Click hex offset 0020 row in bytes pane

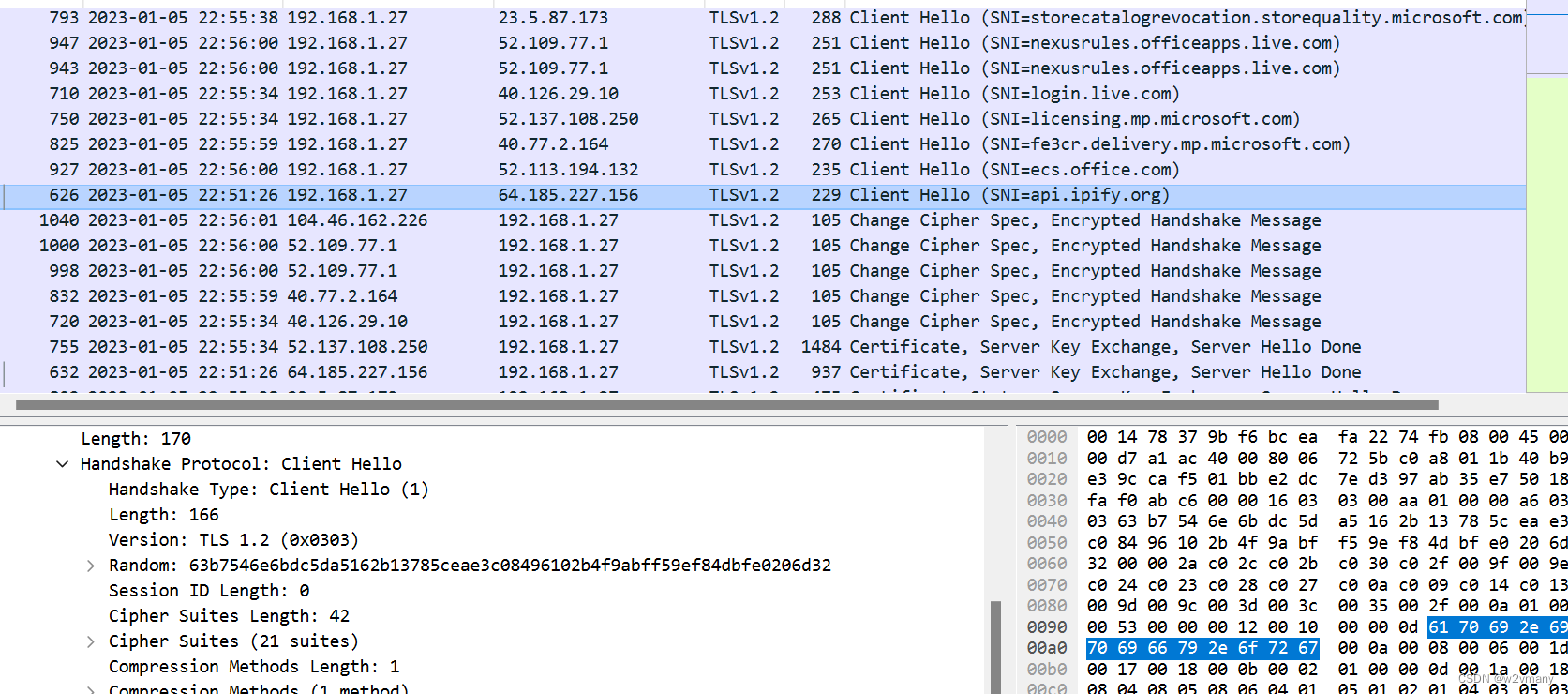[x=1047, y=479]
